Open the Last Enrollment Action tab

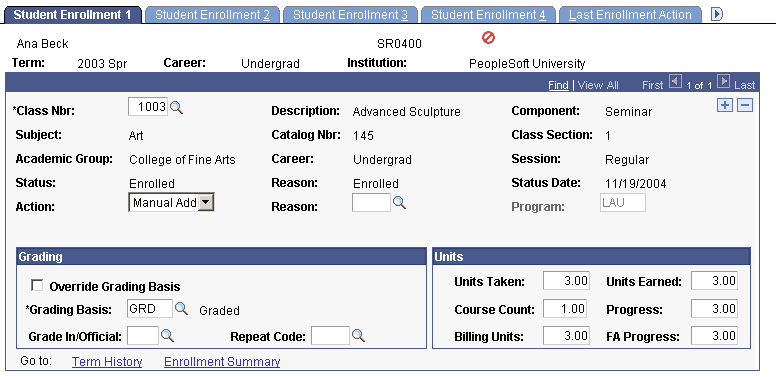click(x=630, y=15)
